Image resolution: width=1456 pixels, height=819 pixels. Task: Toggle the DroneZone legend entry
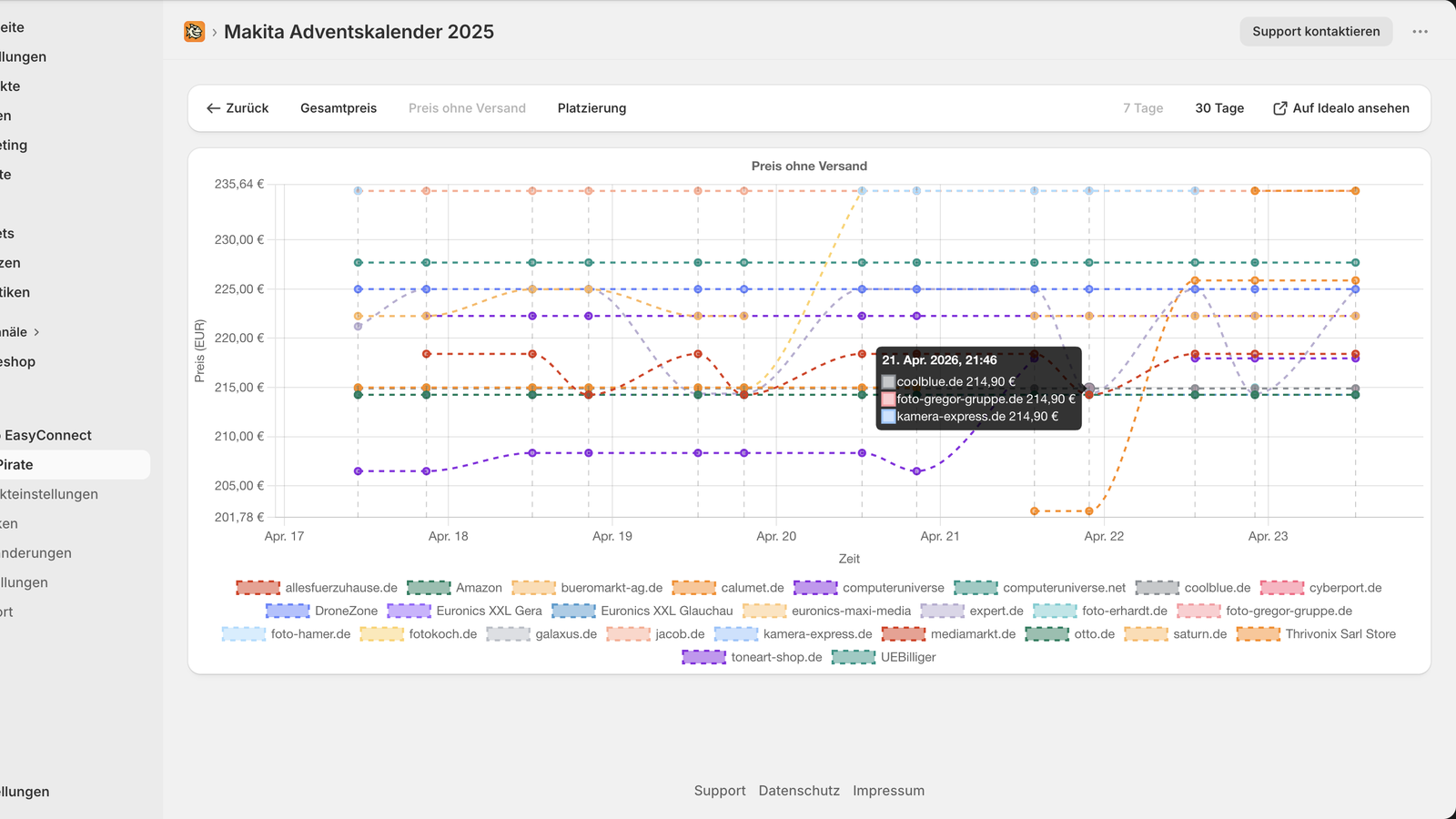click(x=321, y=611)
